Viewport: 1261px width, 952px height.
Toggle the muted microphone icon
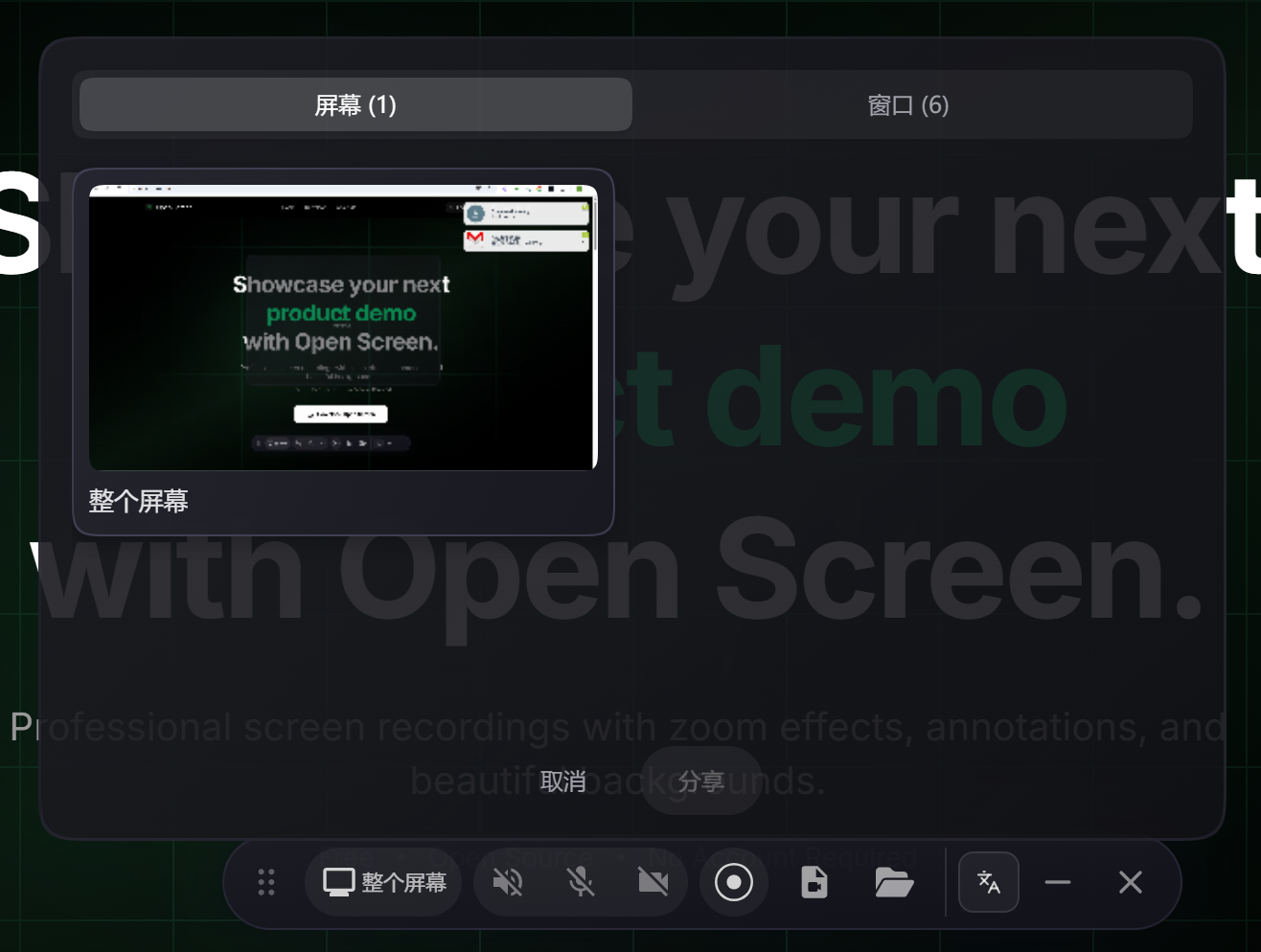[x=581, y=882]
